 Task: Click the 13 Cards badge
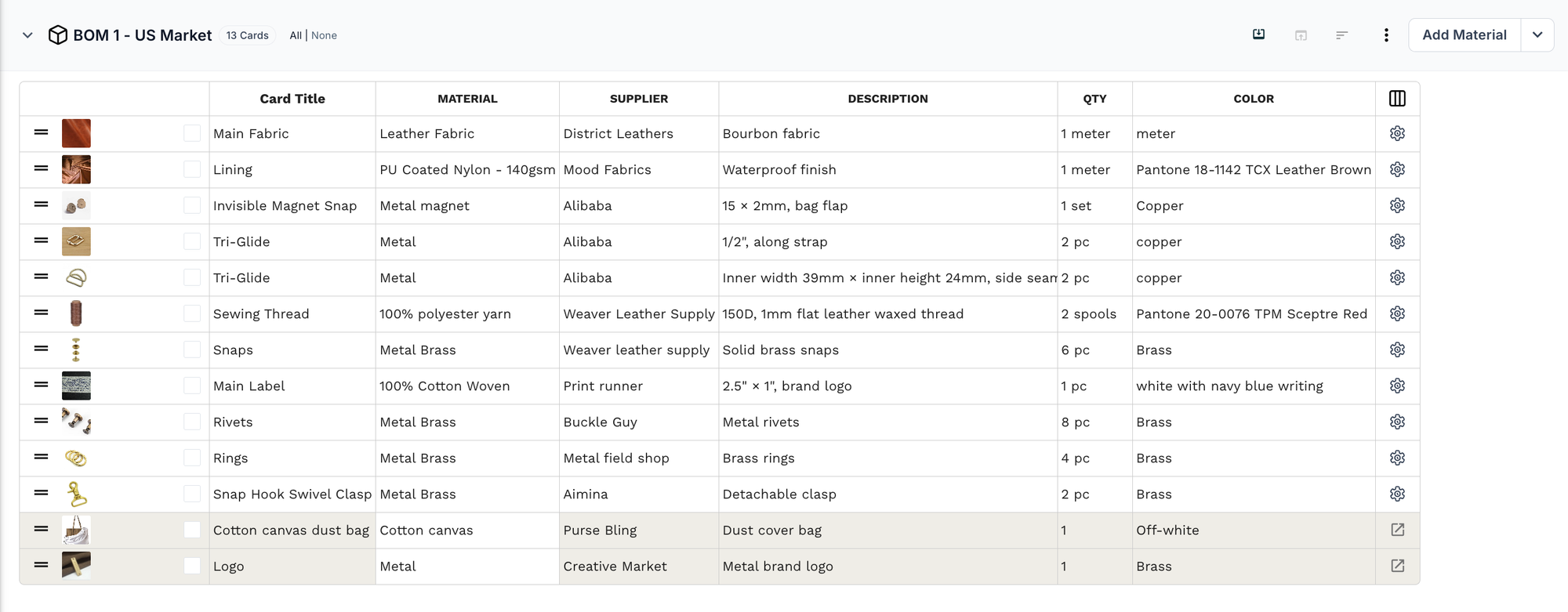click(247, 35)
